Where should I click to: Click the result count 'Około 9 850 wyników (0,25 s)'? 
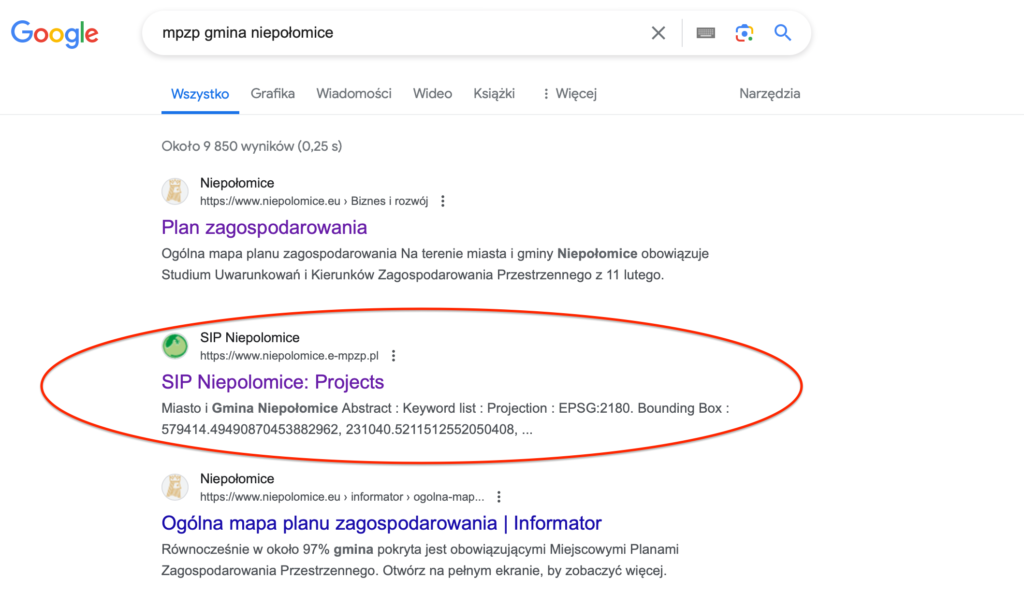click(251, 146)
